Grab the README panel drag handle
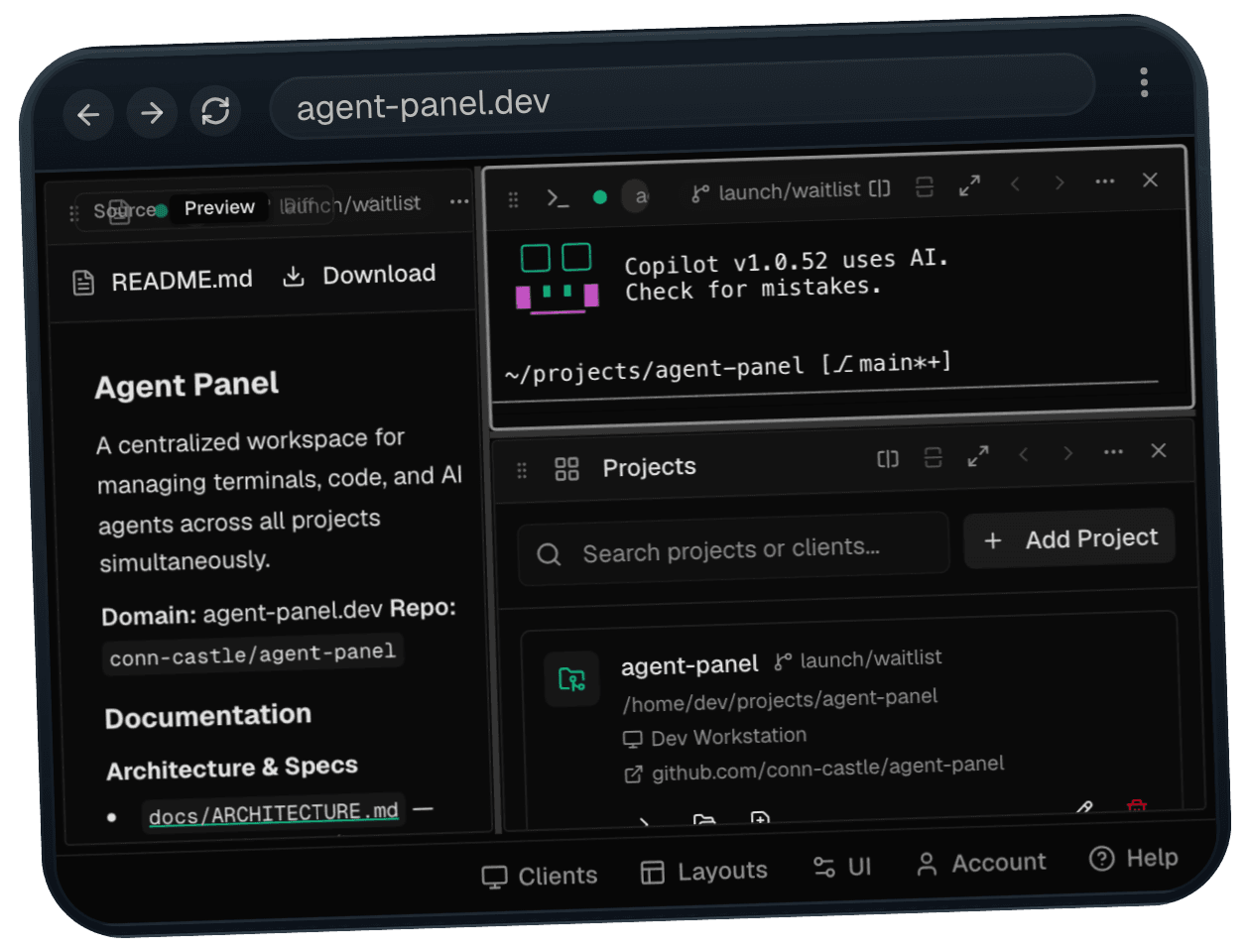 73,213
